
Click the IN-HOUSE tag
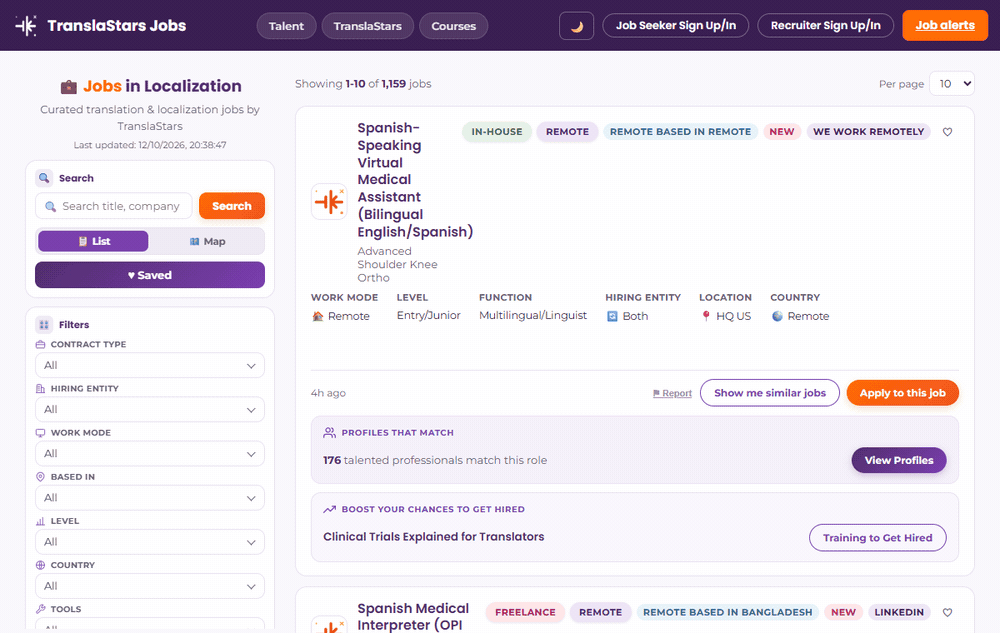point(497,132)
